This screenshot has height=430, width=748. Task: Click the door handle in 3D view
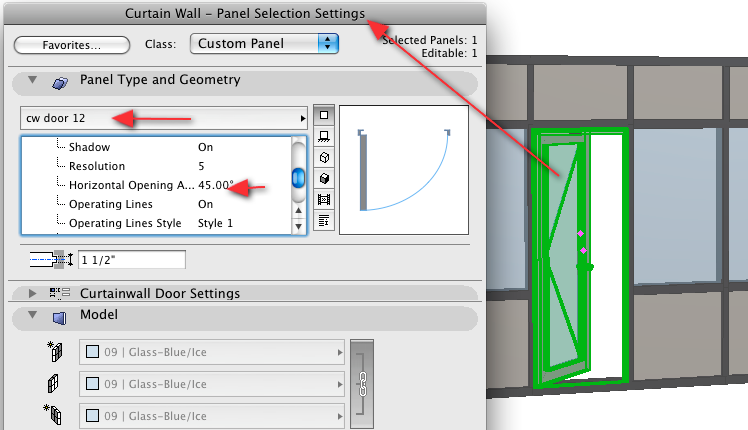tap(585, 267)
